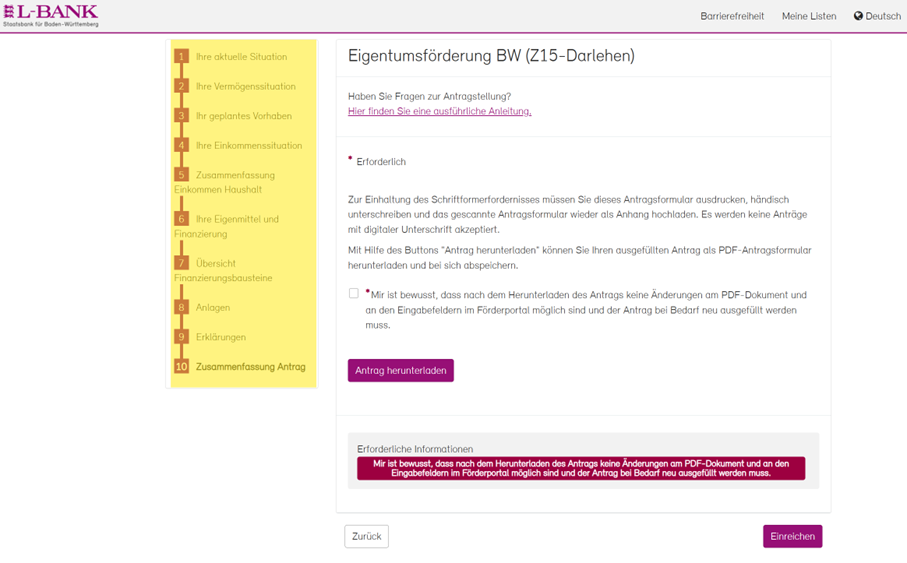The image size is (907, 563).
Task: Tick the PDF changes acknowledgment checkbox
Action: 353,294
